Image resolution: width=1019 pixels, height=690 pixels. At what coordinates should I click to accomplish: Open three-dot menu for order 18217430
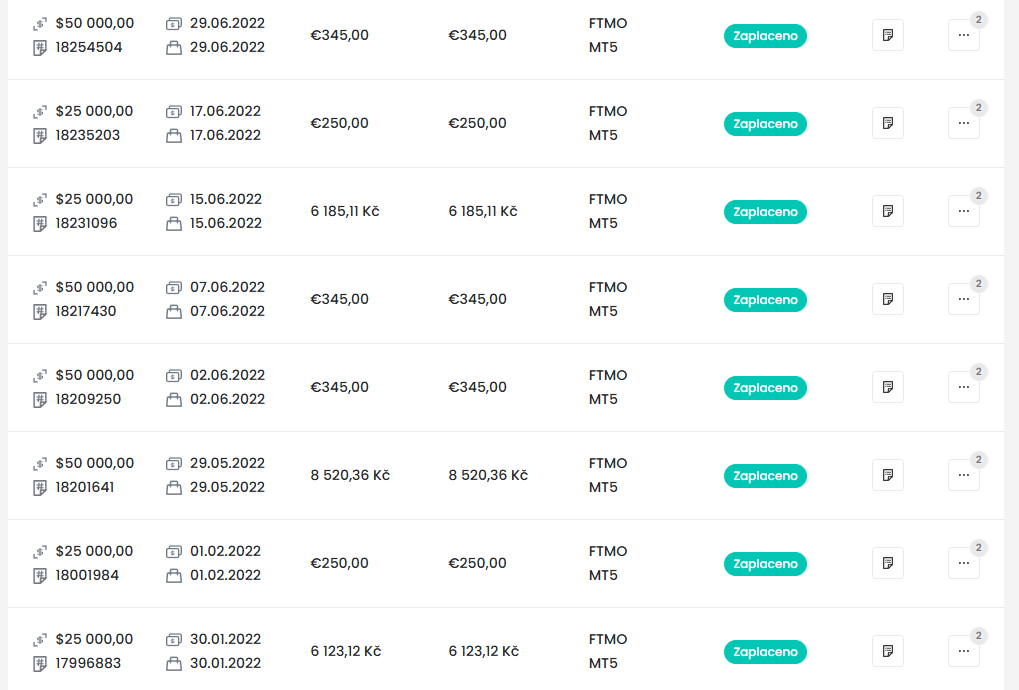(964, 300)
